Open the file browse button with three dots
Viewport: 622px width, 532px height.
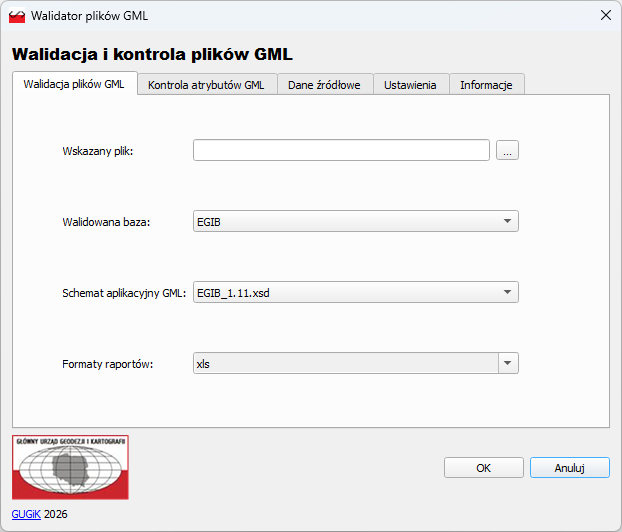pos(507,151)
